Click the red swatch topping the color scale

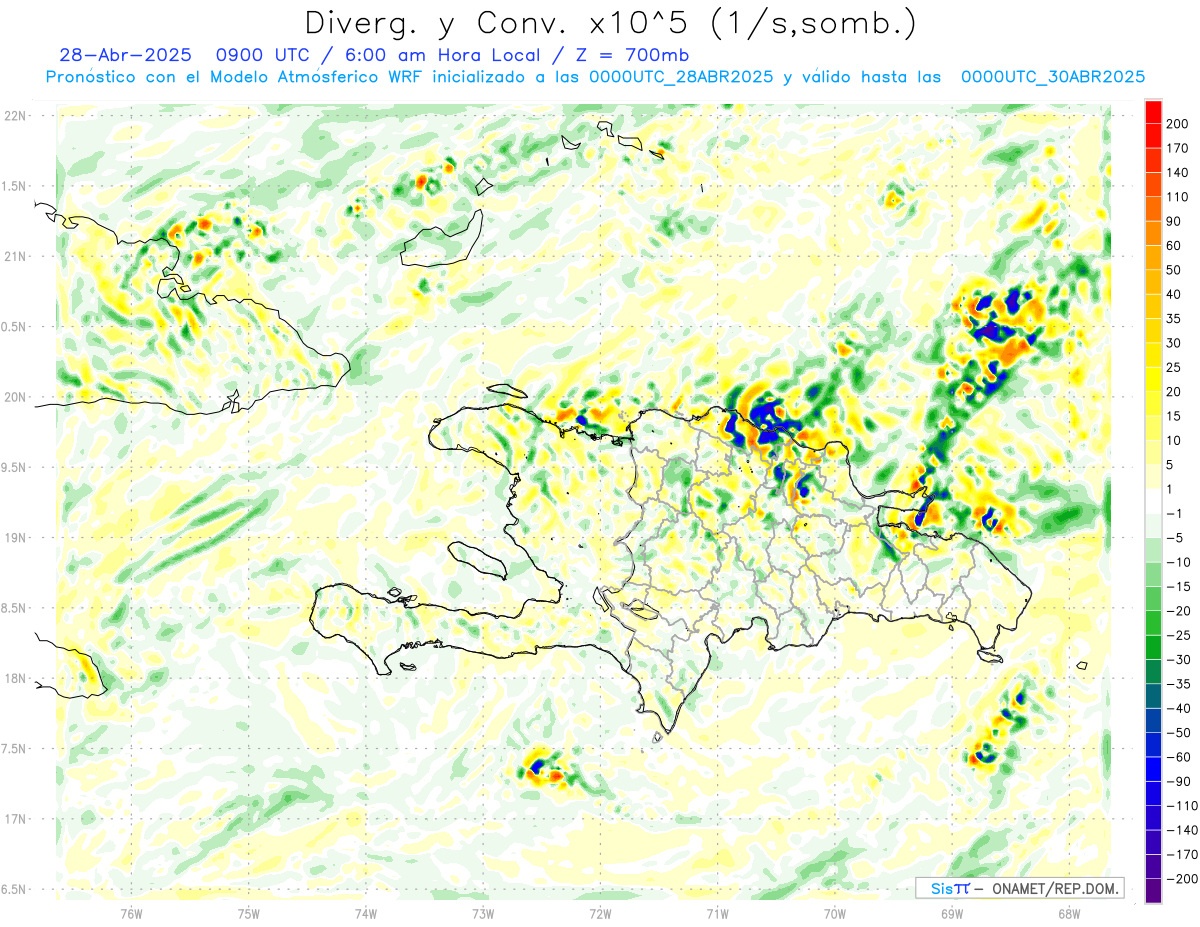[1153, 111]
